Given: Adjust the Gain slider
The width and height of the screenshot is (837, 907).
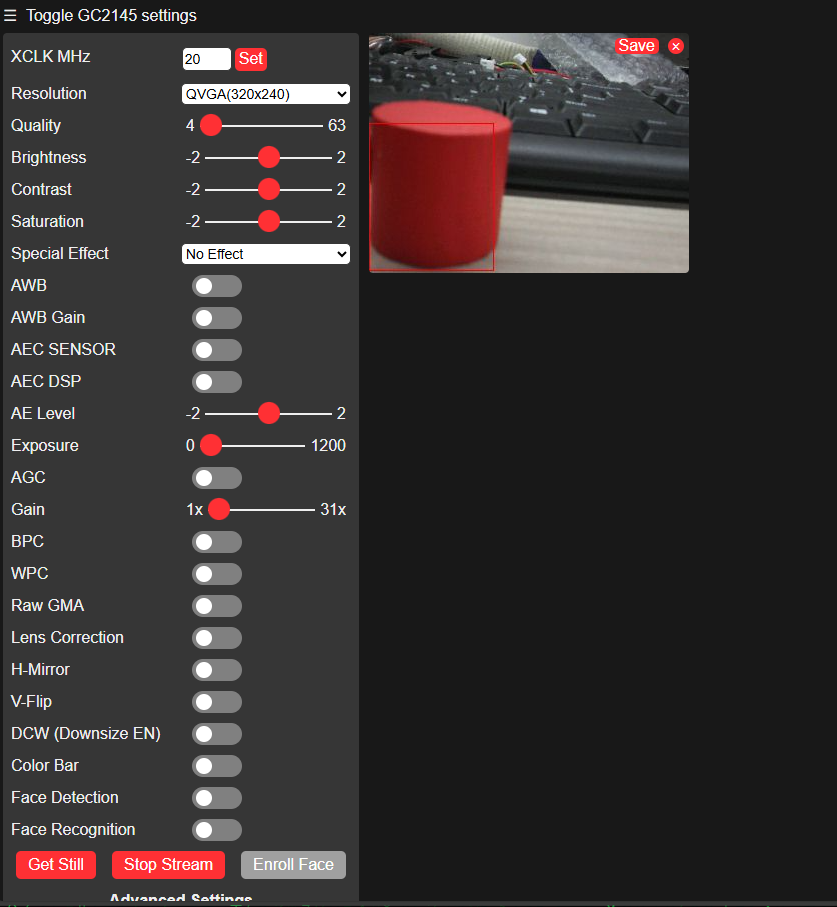Looking at the screenshot, I should point(261,510).
